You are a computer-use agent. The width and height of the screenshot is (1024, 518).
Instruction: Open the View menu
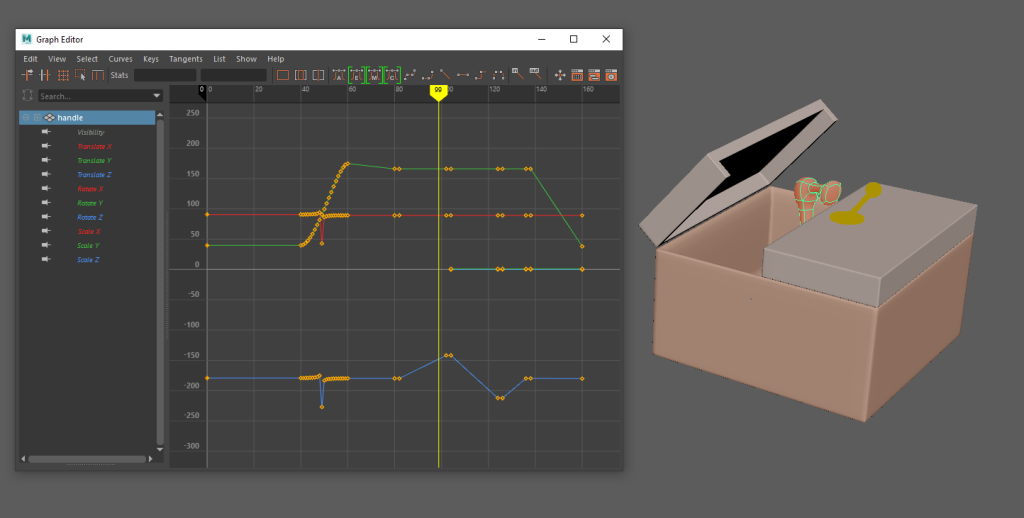tap(57, 59)
